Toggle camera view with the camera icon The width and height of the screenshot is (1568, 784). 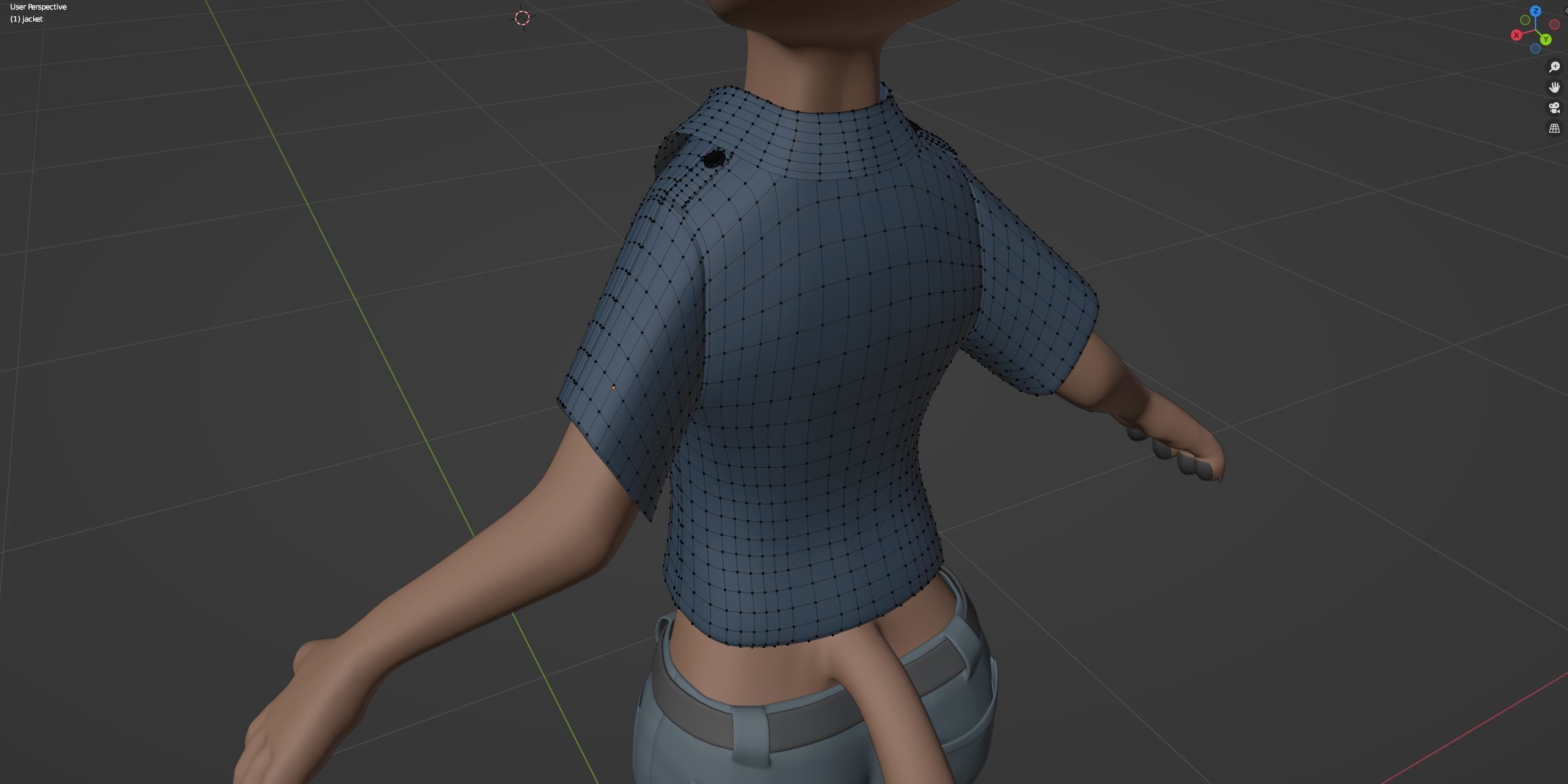(1554, 108)
